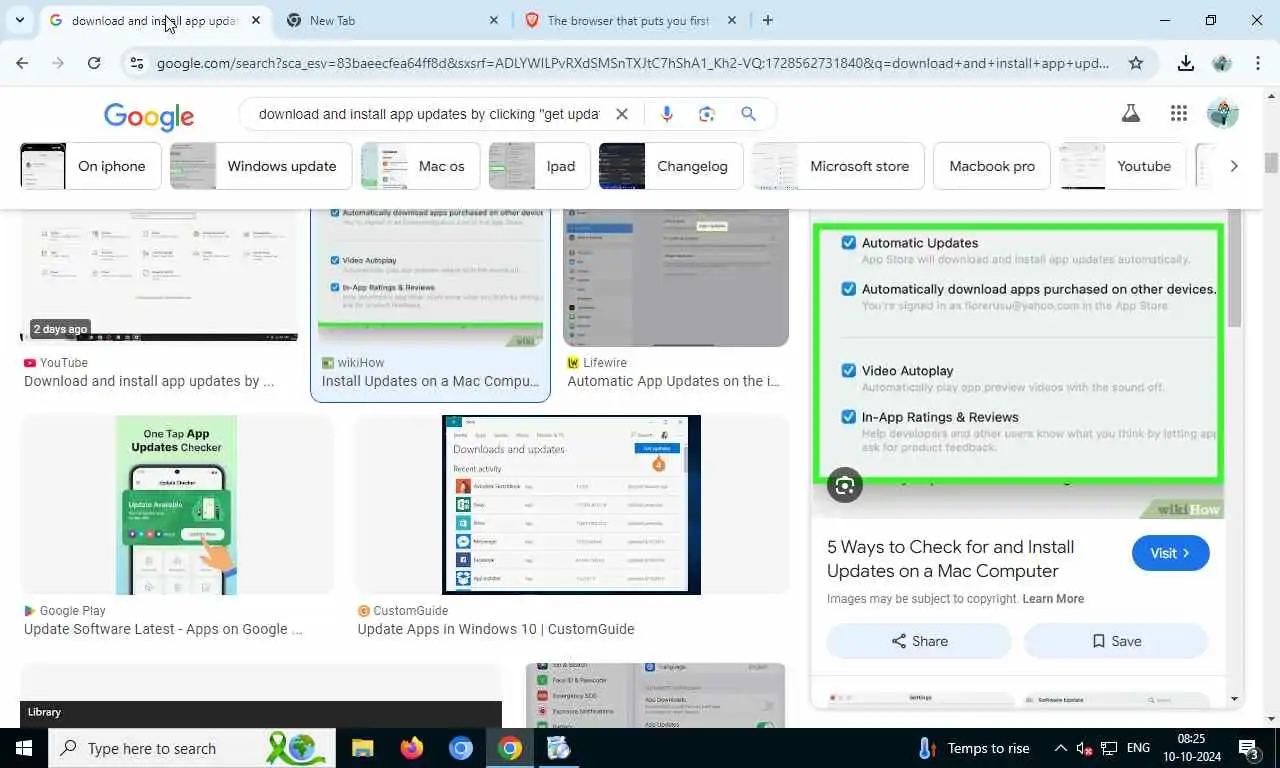This screenshot has height=768, width=1280.
Task: Open the Windows Start menu
Action: 24,748
